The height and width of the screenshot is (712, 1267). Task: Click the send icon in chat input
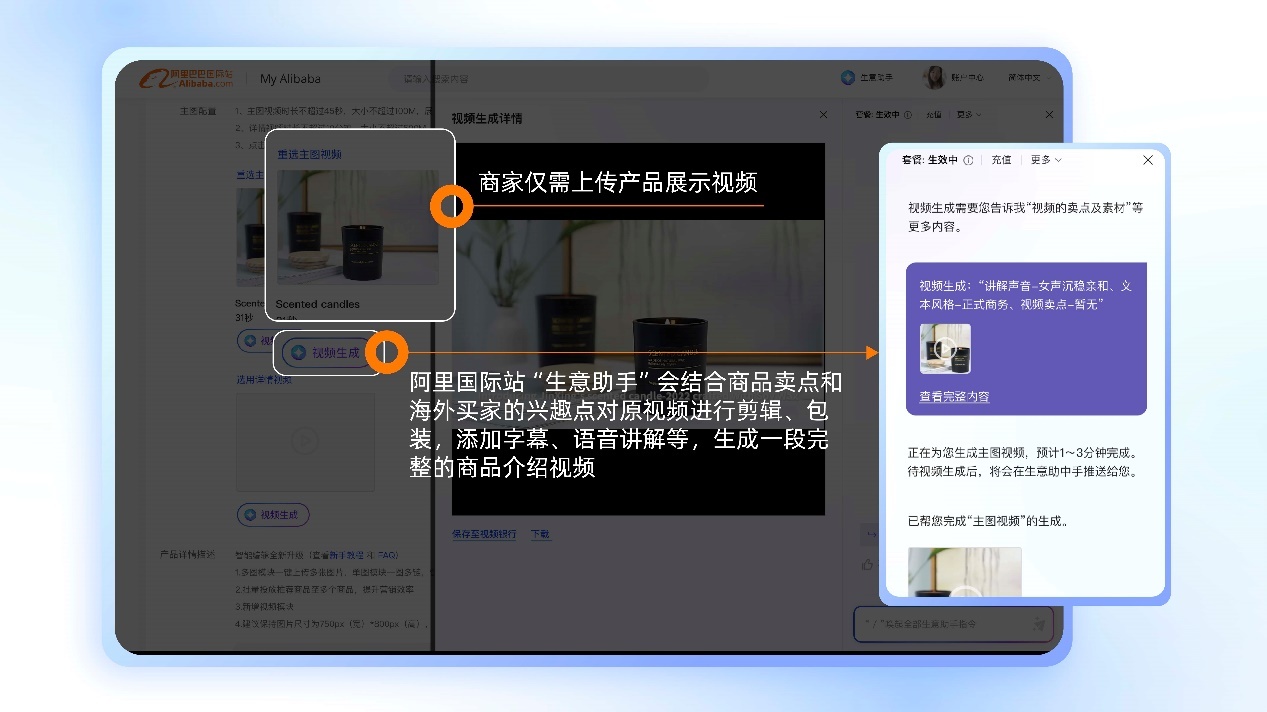[x=1039, y=623]
